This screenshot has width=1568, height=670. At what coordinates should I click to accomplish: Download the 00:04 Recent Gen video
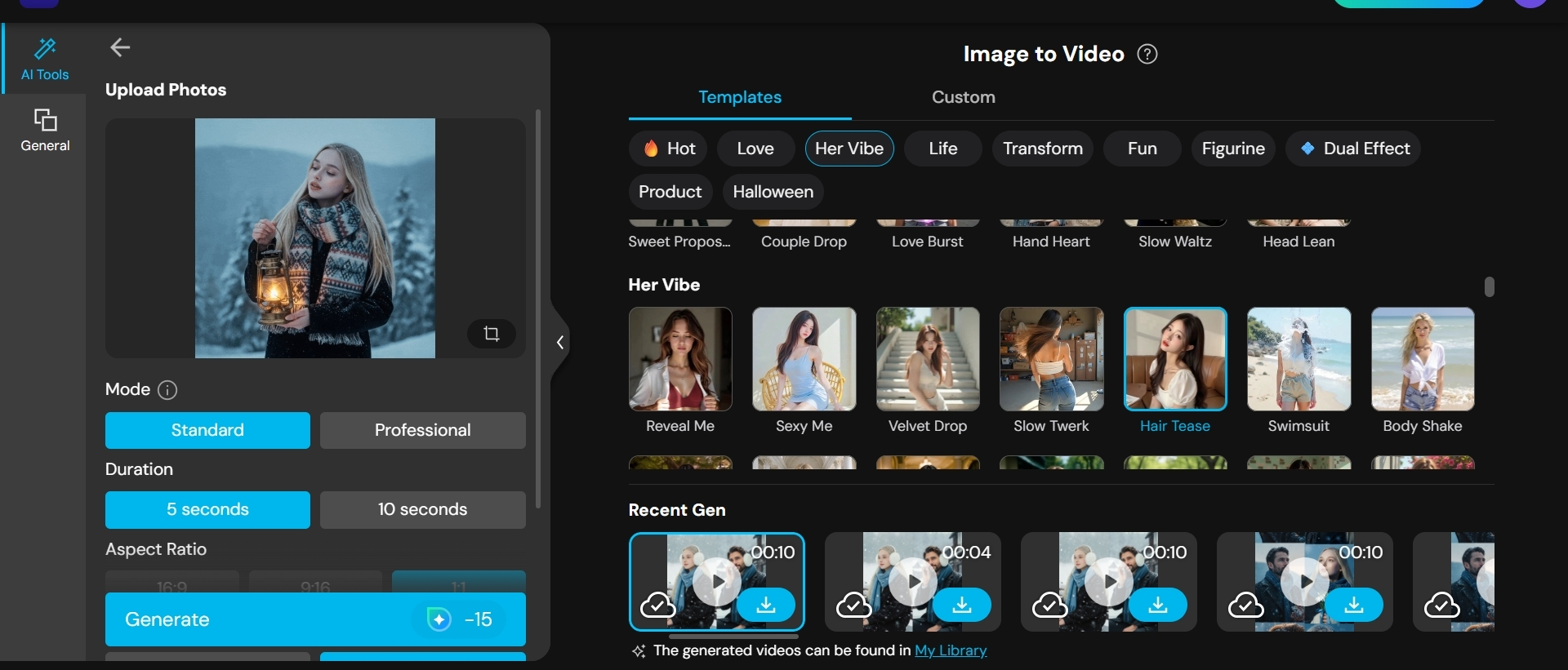pyautogui.click(x=962, y=605)
